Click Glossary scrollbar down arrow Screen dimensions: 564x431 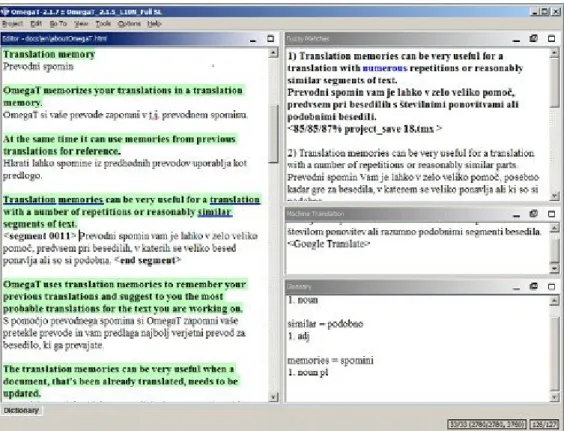(554, 397)
